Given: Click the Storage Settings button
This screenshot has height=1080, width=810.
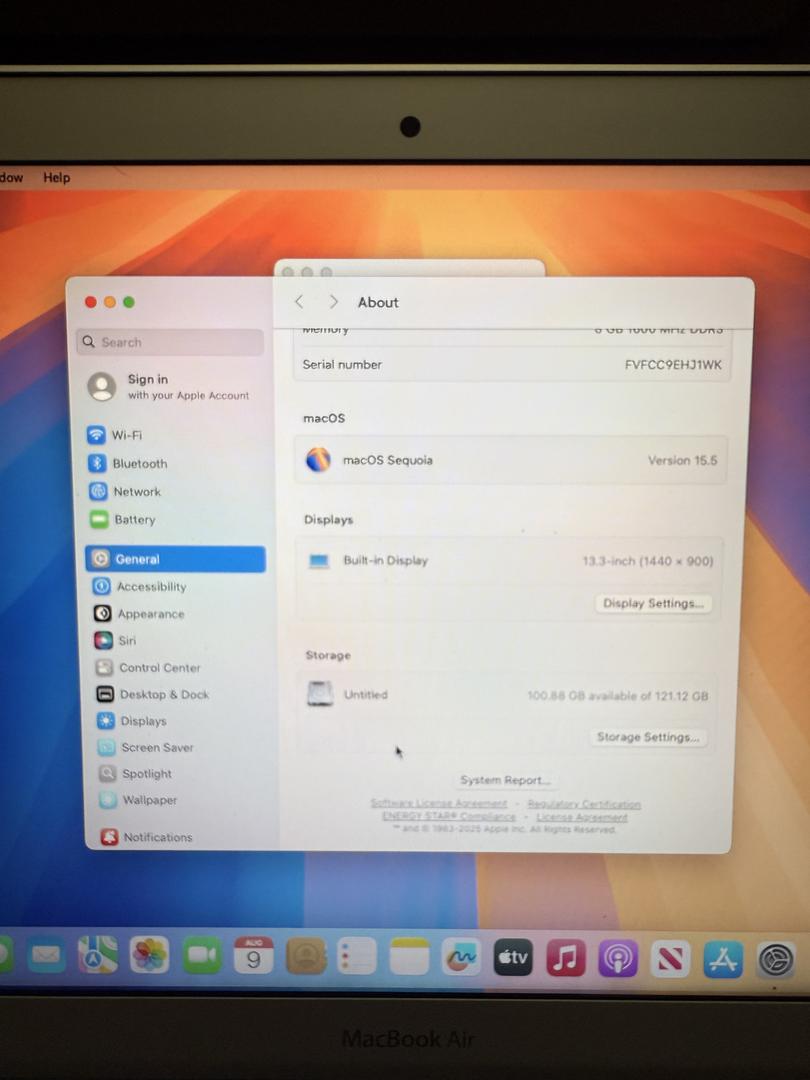Looking at the screenshot, I should (647, 737).
